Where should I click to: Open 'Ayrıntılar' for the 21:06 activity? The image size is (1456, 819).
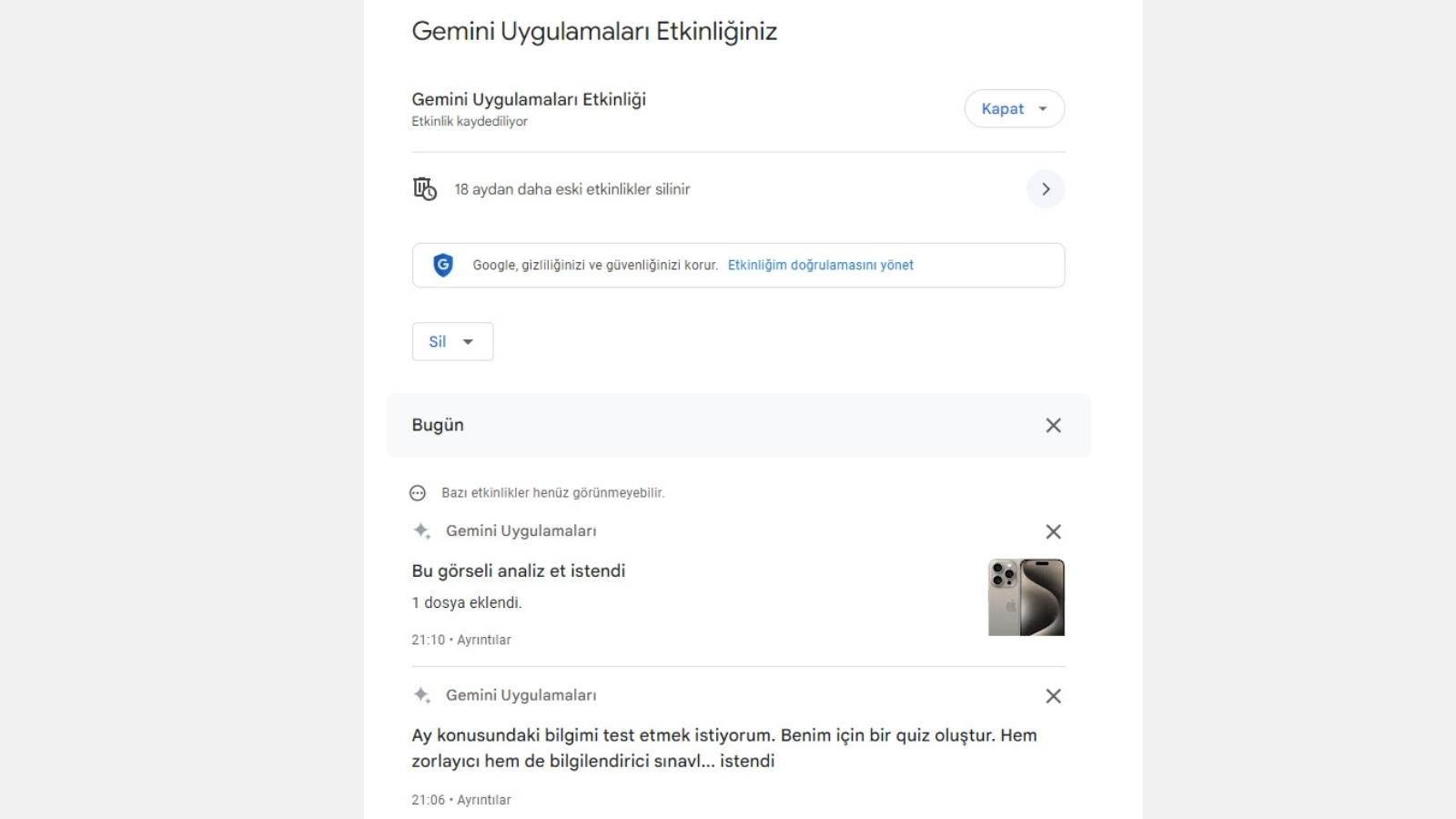point(488,800)
